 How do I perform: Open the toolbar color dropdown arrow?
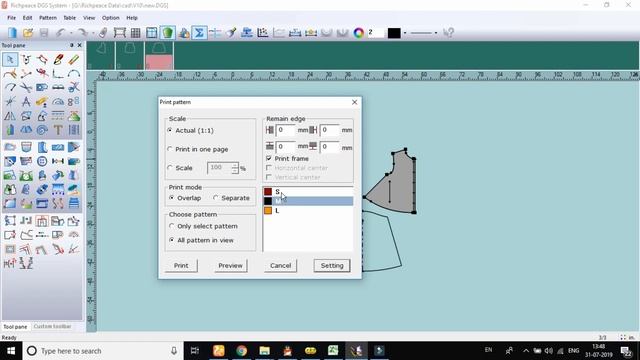(405, 33)
